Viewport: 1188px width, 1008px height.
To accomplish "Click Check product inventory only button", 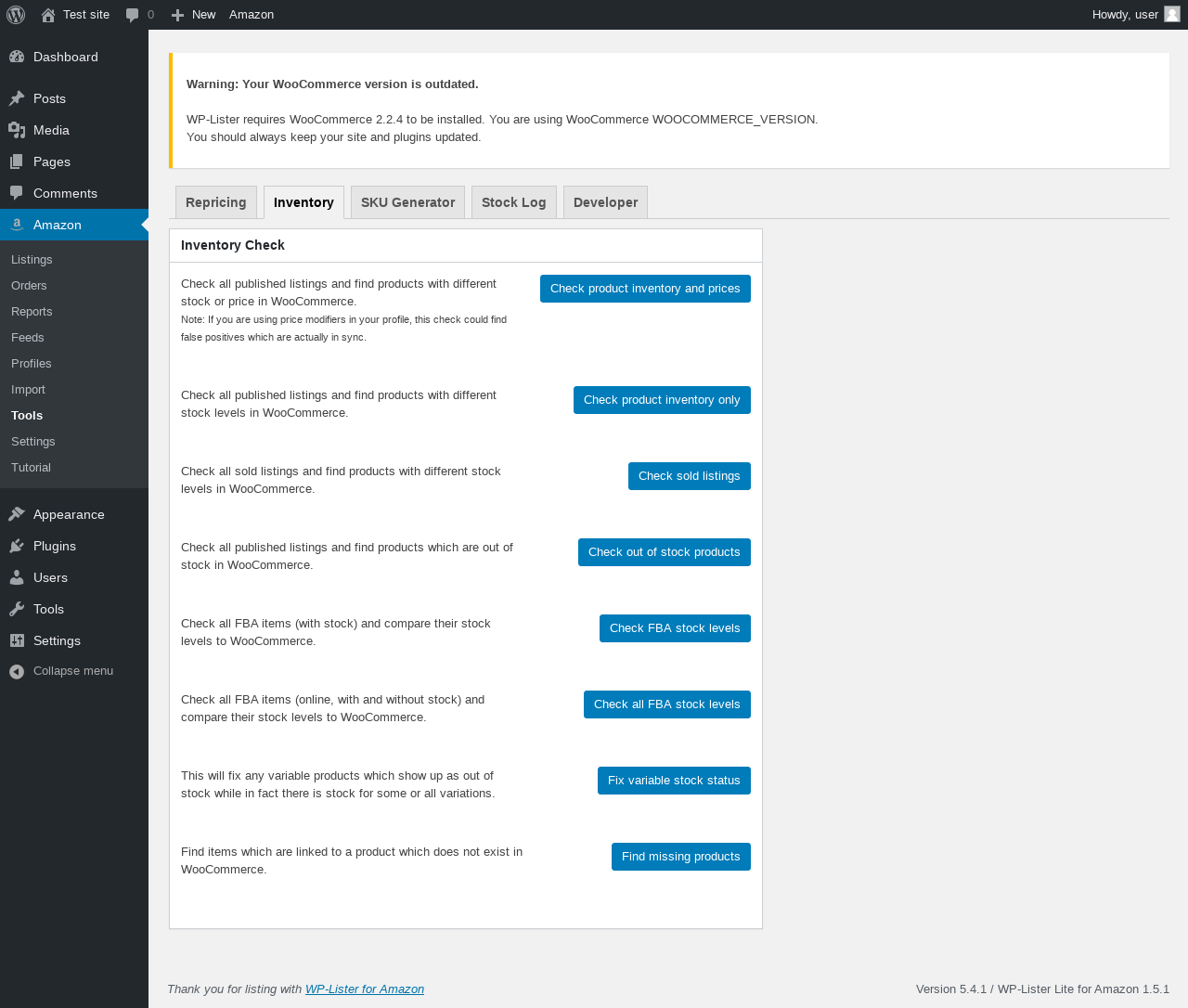I will point(662,400).
